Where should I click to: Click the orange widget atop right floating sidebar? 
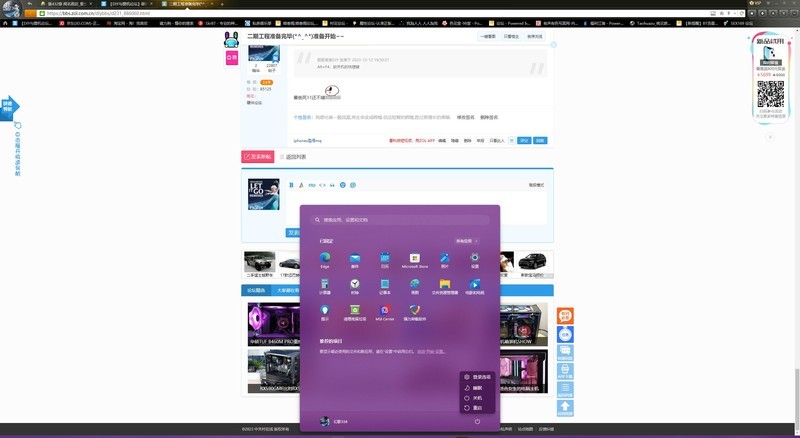tap(565, 315)
